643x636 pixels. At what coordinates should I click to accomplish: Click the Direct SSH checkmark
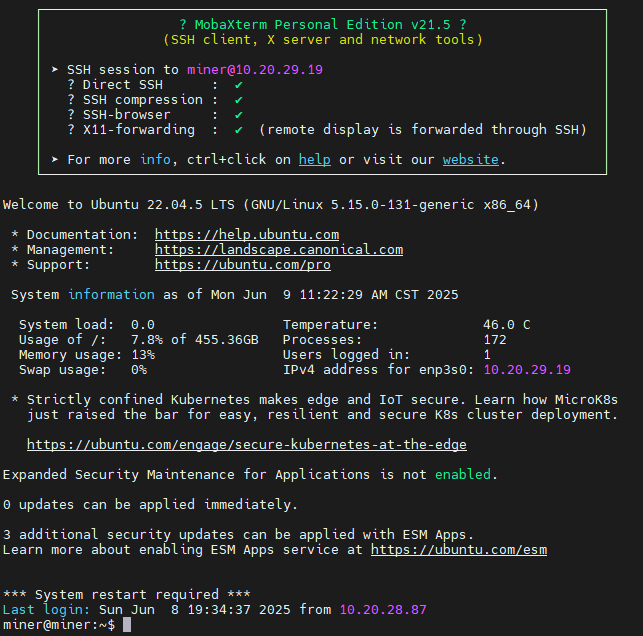(x=238, y=85)
